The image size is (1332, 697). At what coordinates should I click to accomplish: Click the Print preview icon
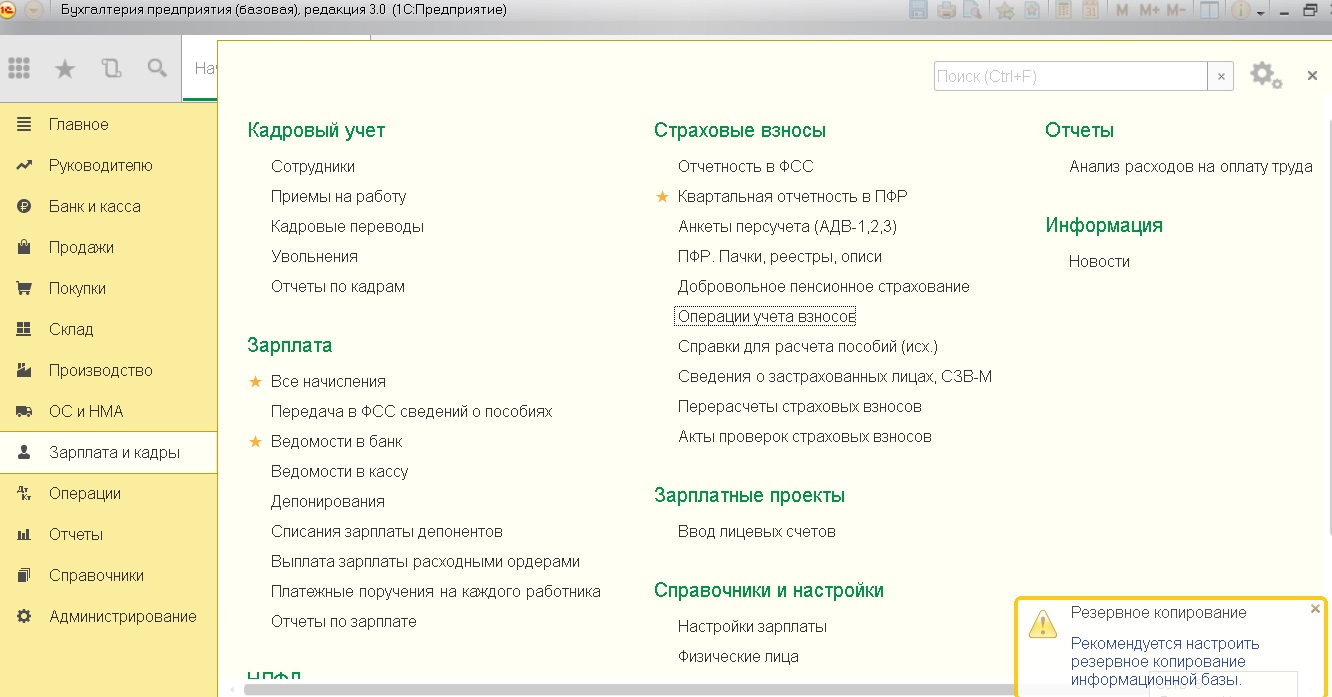pos(972,10)
